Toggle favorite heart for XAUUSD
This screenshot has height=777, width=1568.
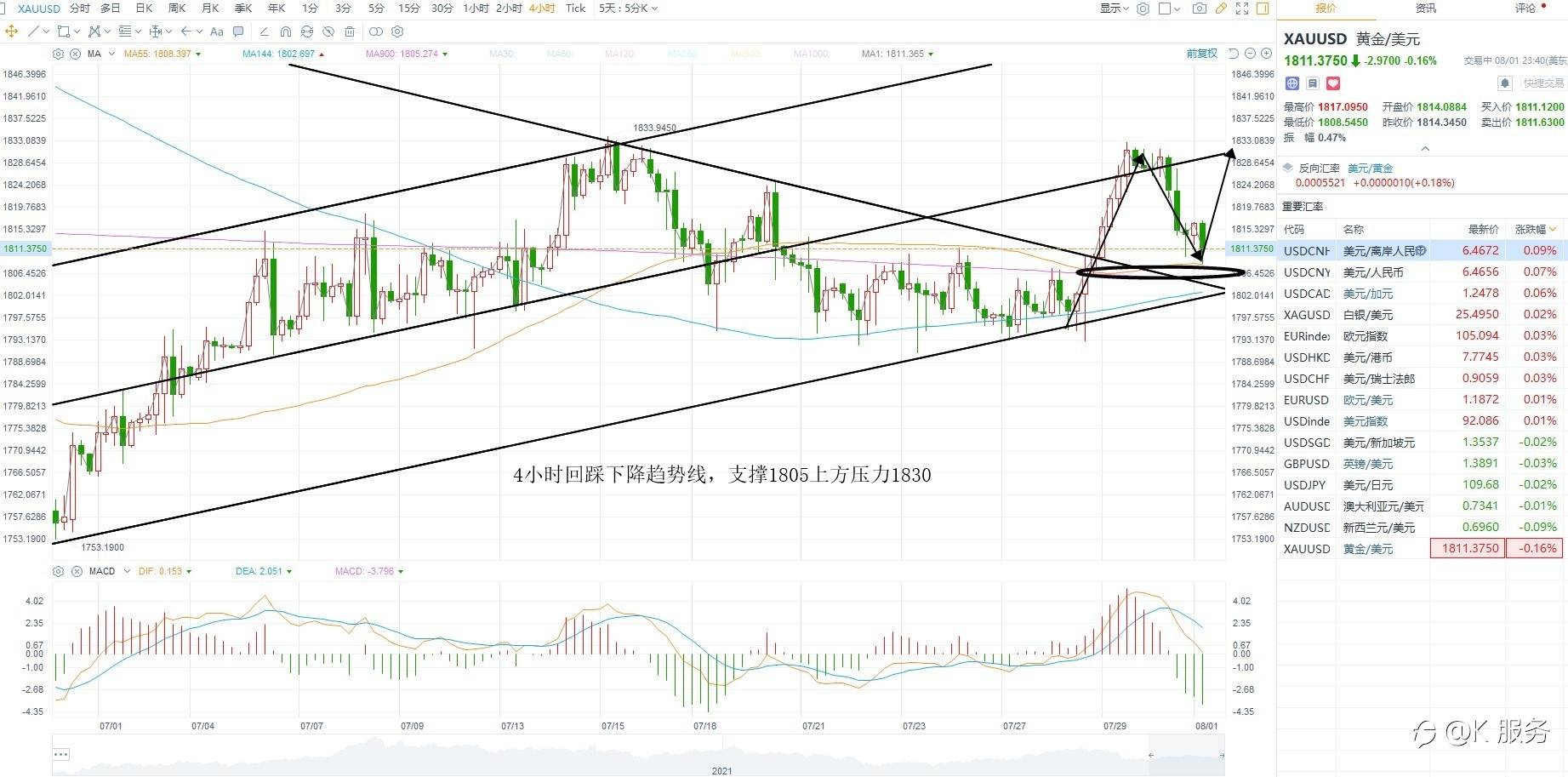click(1333, 83)
